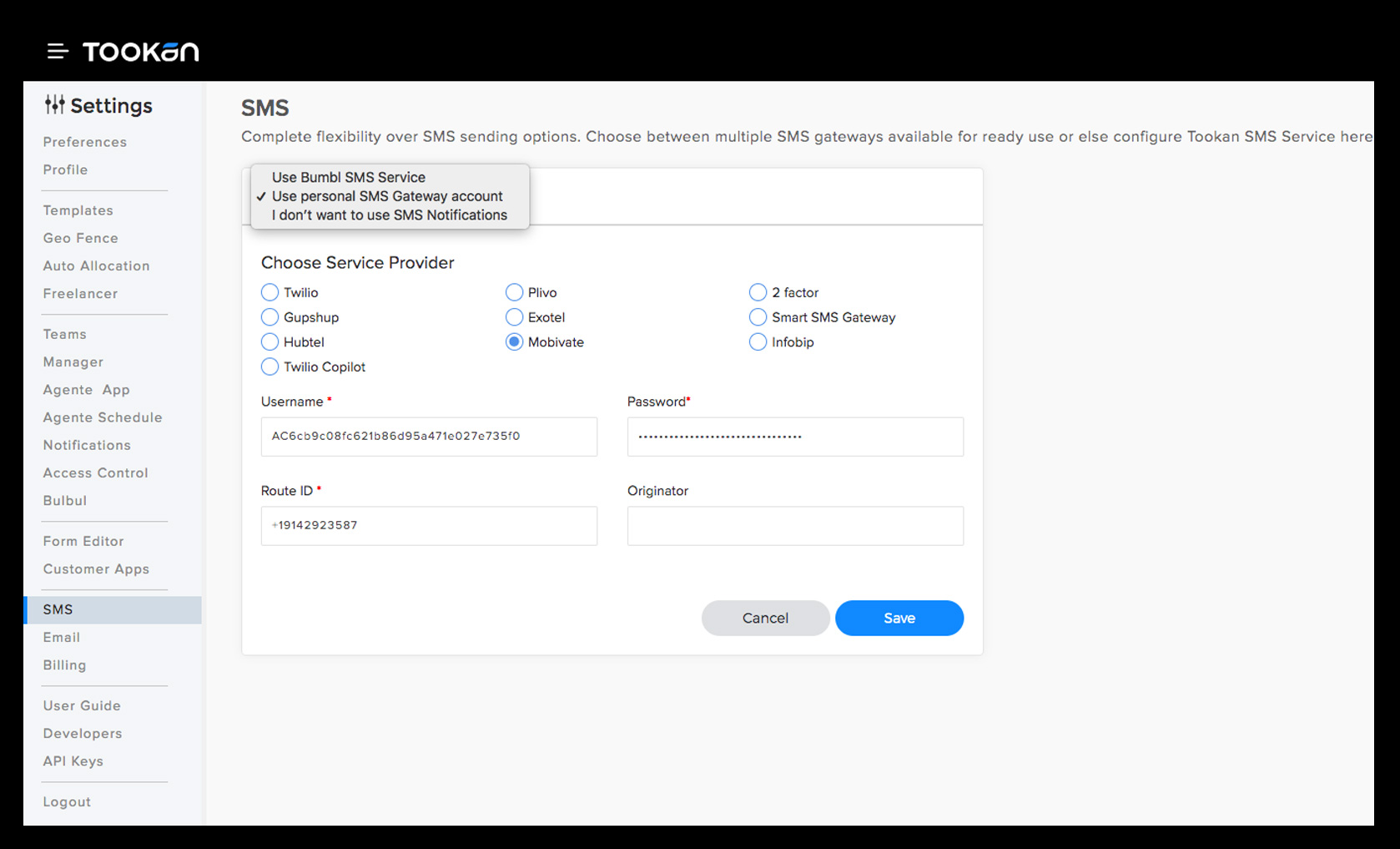This screenshot has width=1400, height=849.
Task: Open the Developers page
Action: 82,733
